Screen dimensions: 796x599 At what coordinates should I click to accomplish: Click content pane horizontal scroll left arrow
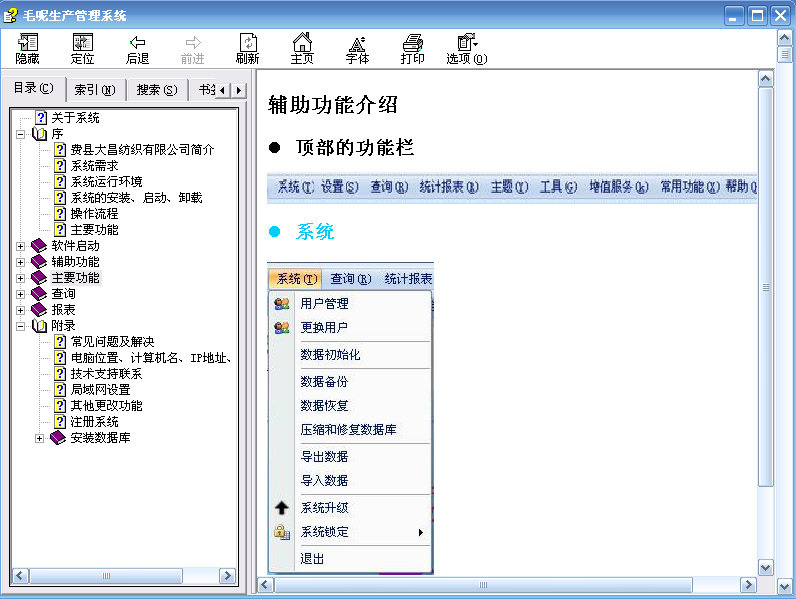(x=266, y=584)
